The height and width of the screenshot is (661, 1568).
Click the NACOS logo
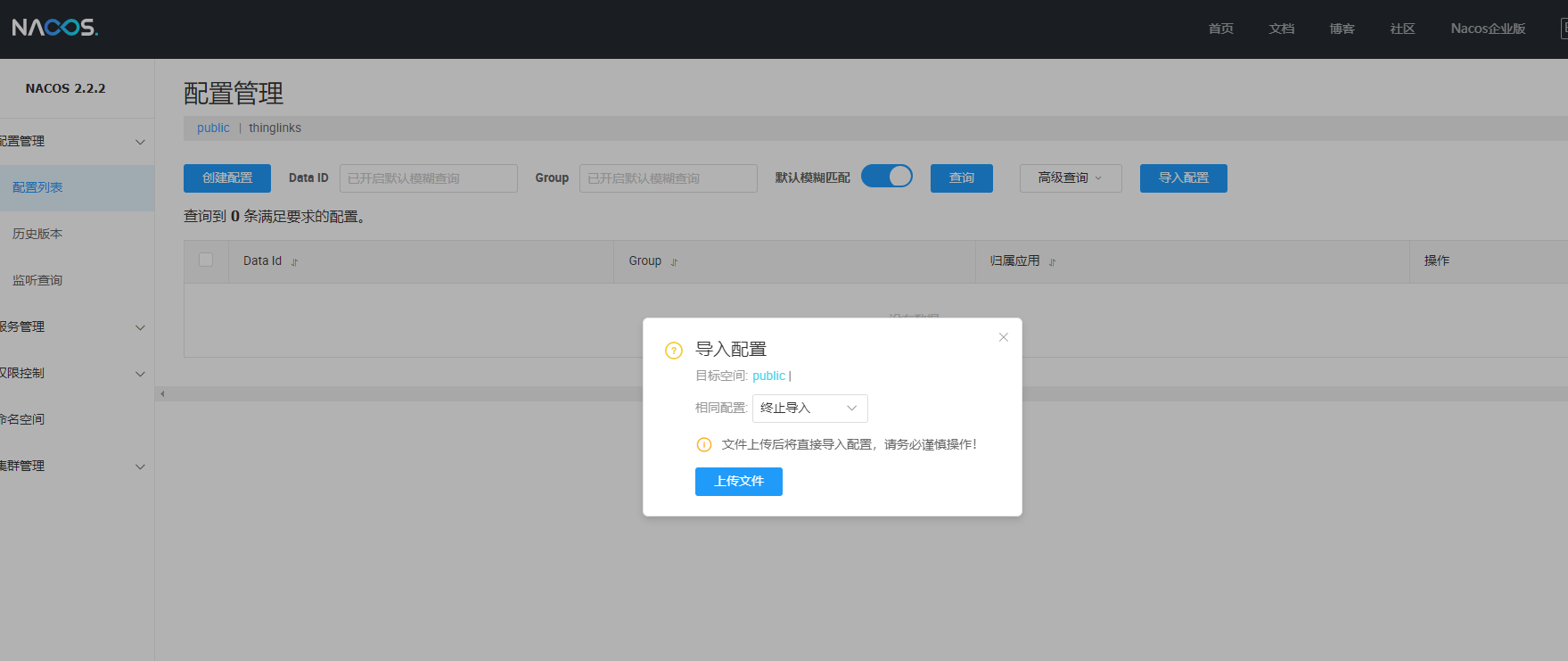coord(55,28)
